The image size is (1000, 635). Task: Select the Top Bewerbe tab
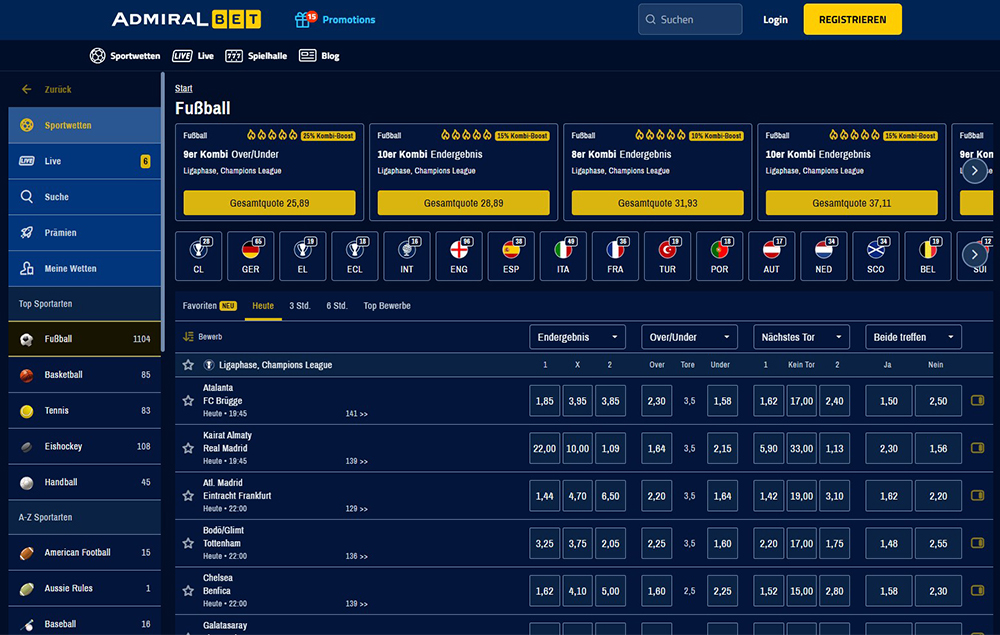[387, 305]
